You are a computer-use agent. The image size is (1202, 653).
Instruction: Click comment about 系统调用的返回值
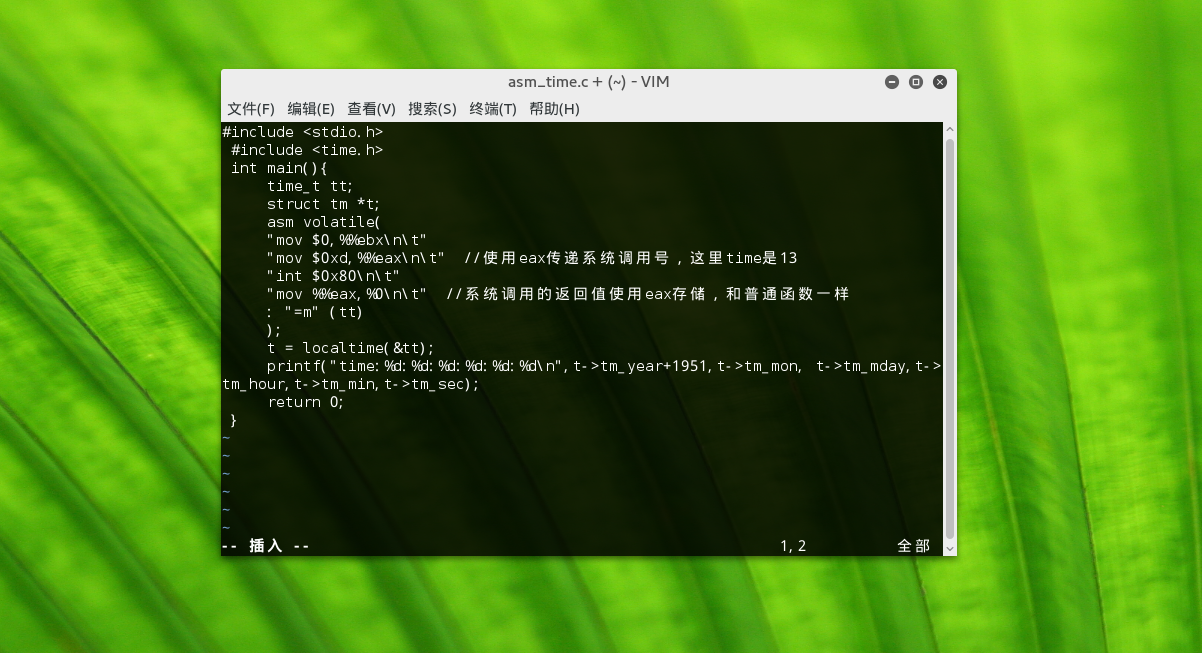pos(647,294)
